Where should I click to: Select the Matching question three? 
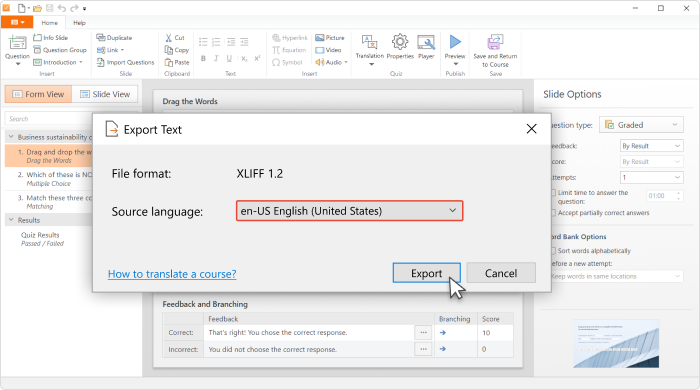(x=49, y=202)
